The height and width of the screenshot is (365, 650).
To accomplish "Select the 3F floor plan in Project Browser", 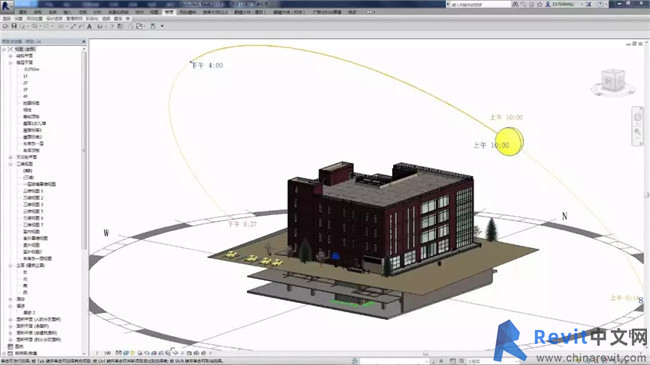I will (x=25, y=90).
